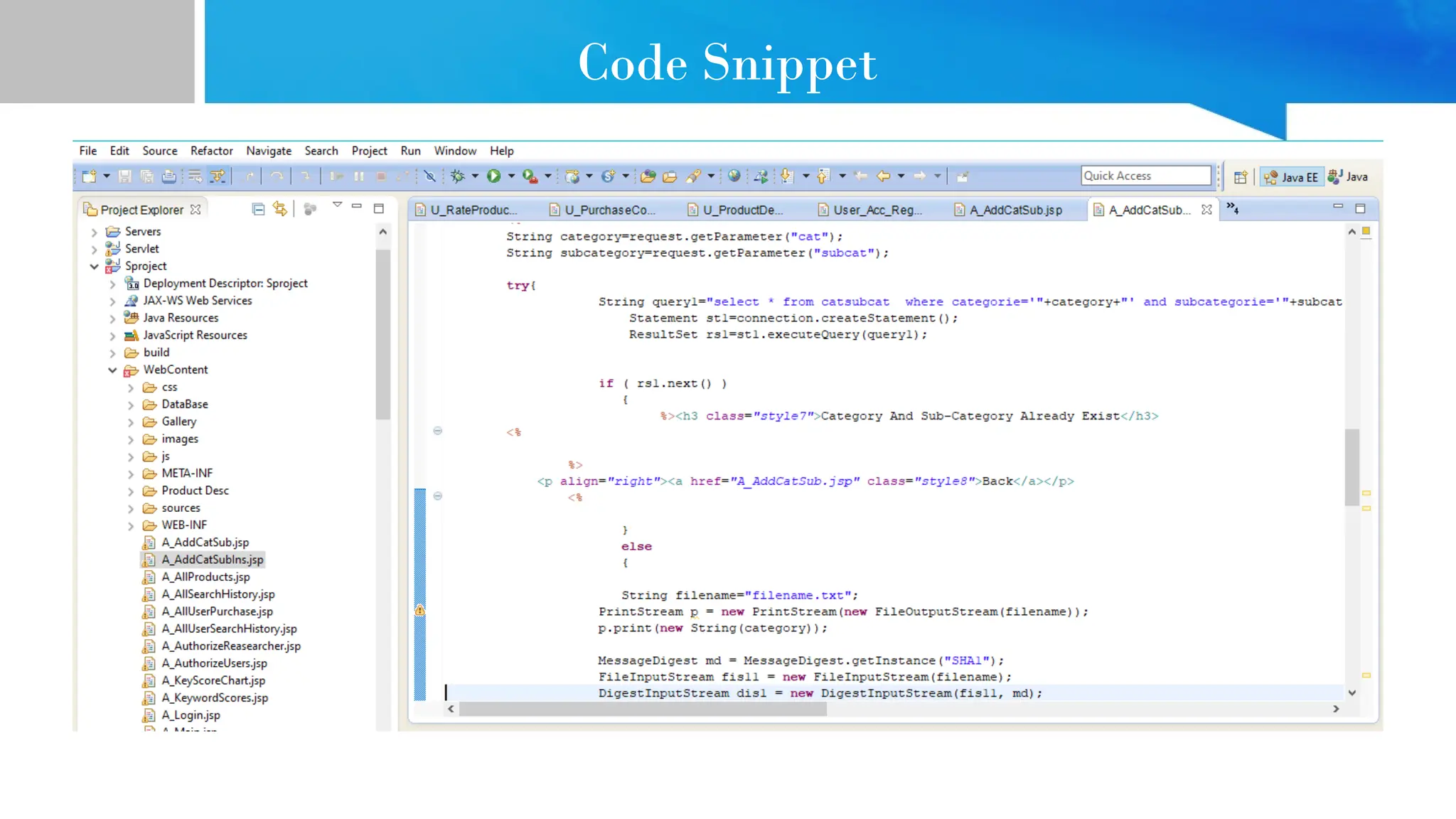Click the Open Task folder icon
1456x819 pixels.
(670, 176)
